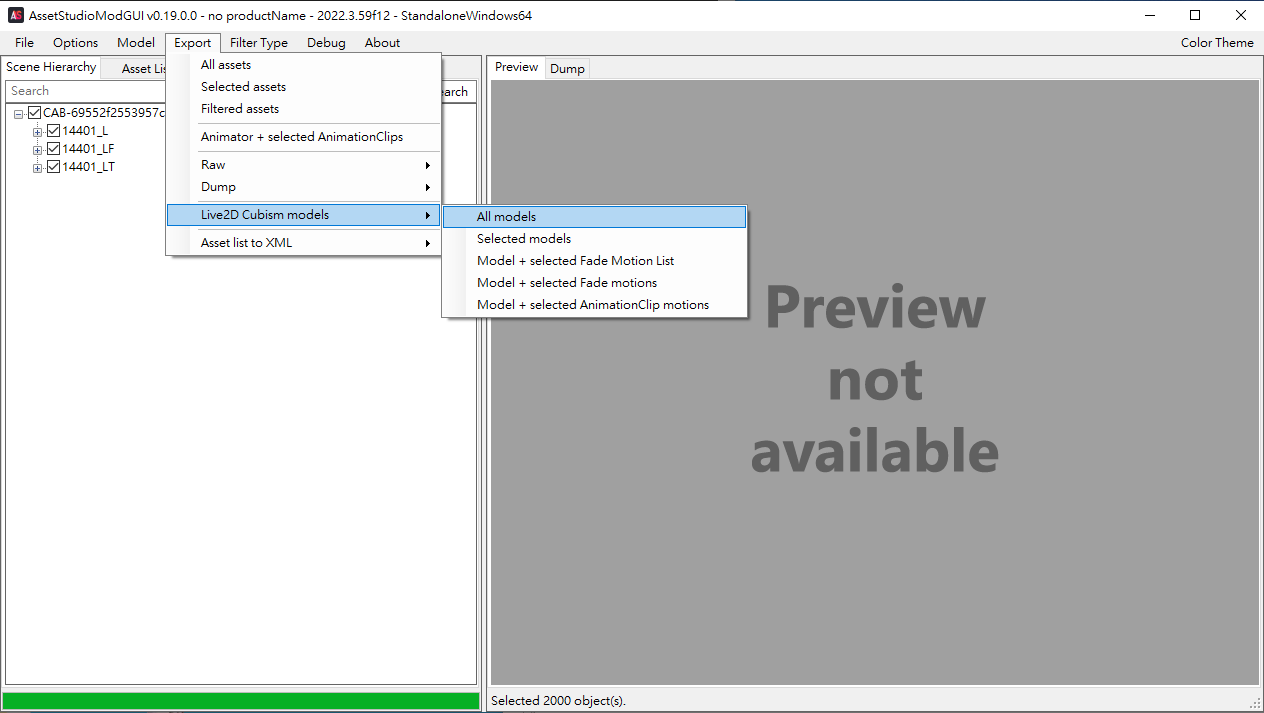This screenshot has width=1264, height=713.
Task: Select Model + selected Fade Motion List
Action: click(x=575, y=261)
